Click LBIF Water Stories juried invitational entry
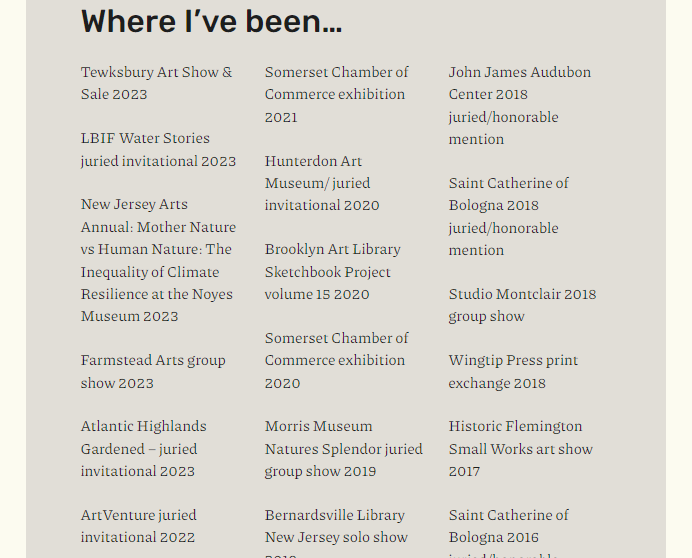This screenshot has height=558, width=692. [158, 149]
